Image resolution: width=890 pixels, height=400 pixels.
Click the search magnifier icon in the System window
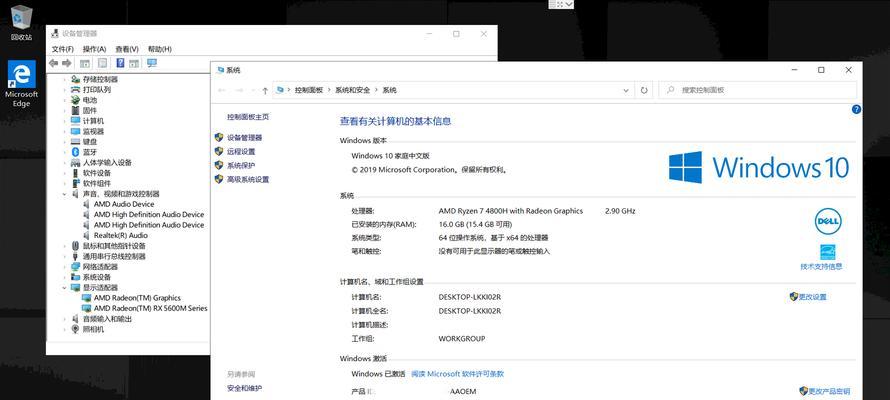[x=671, y=90]
